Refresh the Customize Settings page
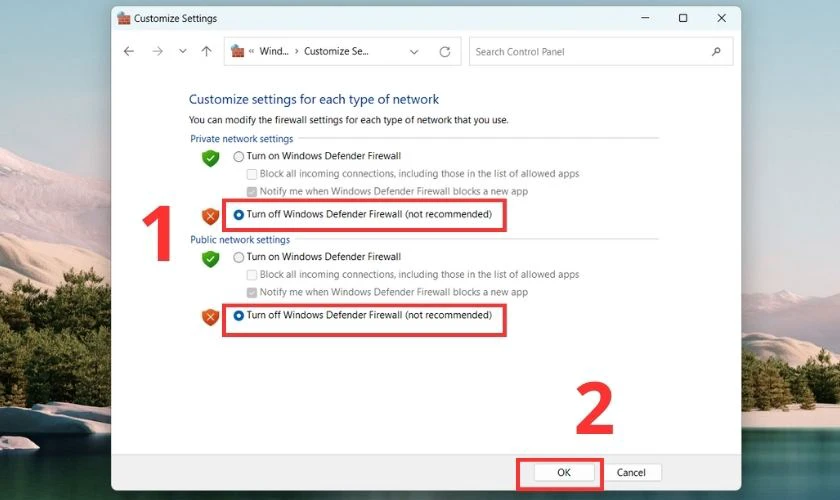Screen dimensions: 840x500 [445, 52]
